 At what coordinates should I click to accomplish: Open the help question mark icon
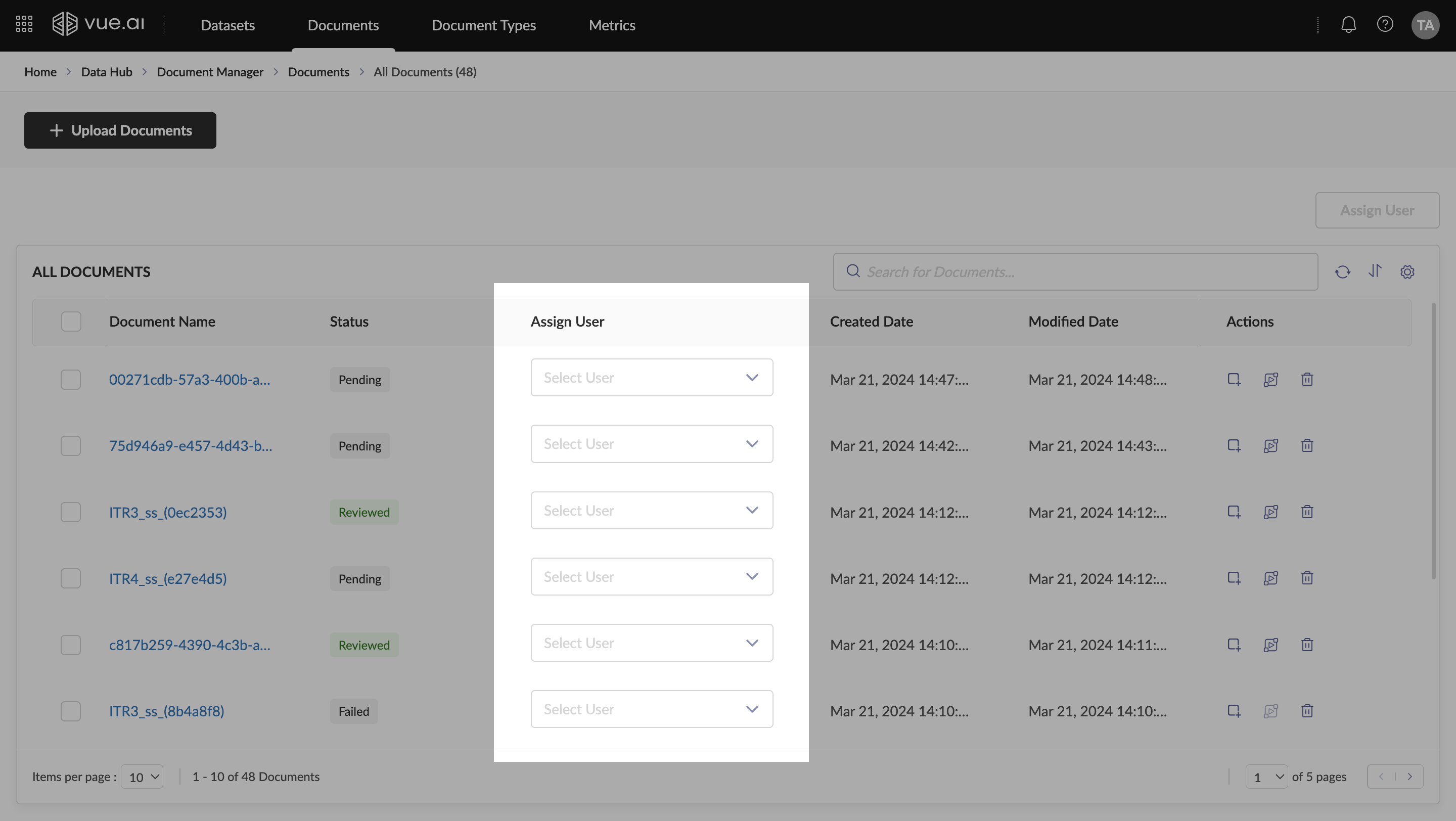coord(1384,24)
